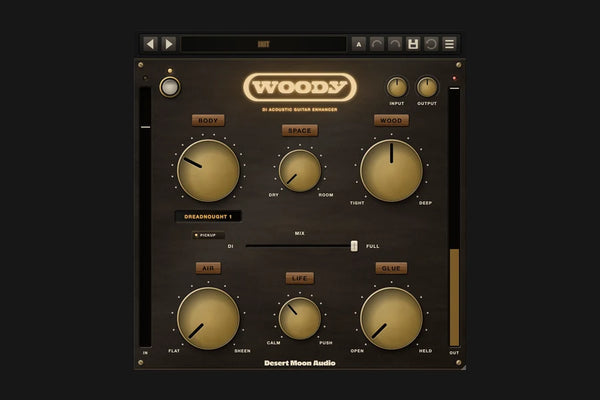
Task: Open the hamburger menu
Action: (x=450, y=44)
